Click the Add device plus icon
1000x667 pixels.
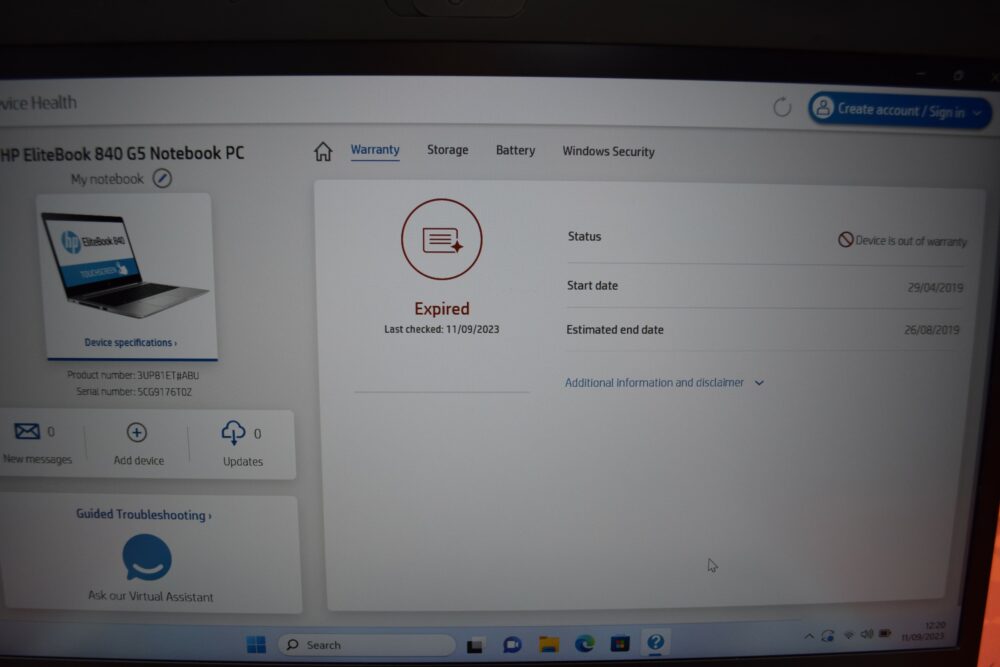(x=136, y=432)
